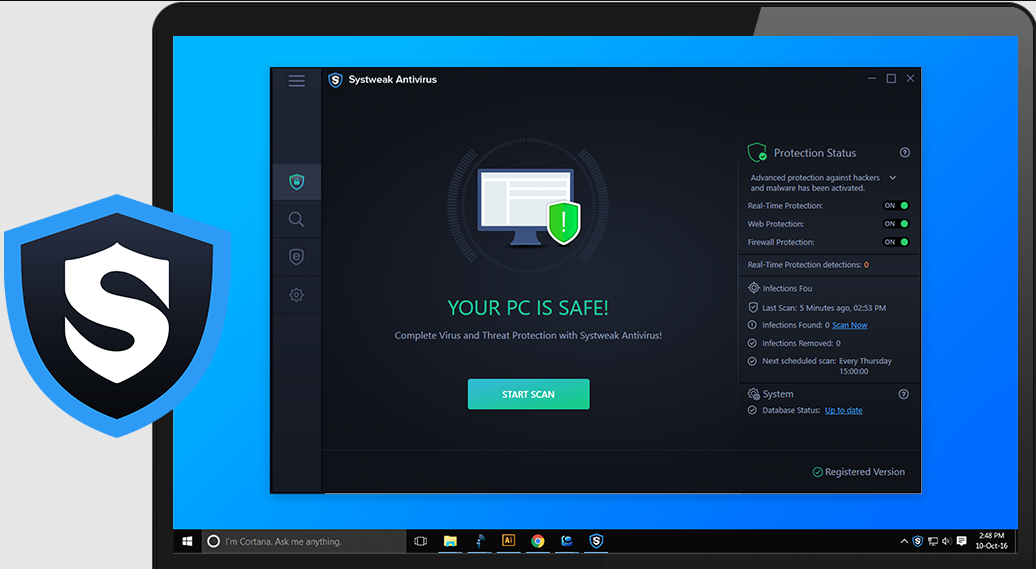Open the Settings gear sidebar icon
1036x569 pixels.
click(297, 295)
